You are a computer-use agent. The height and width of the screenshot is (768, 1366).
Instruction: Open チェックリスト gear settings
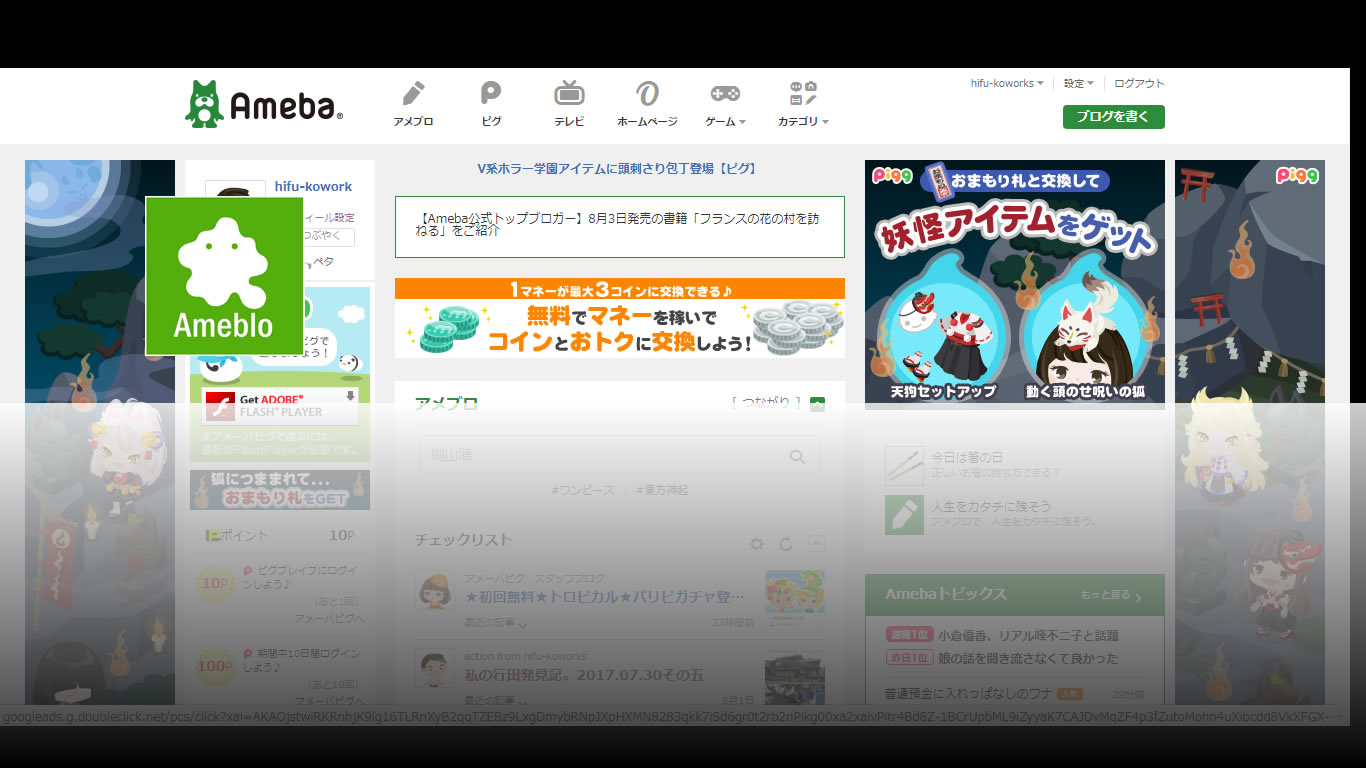[x=757, y=544]
